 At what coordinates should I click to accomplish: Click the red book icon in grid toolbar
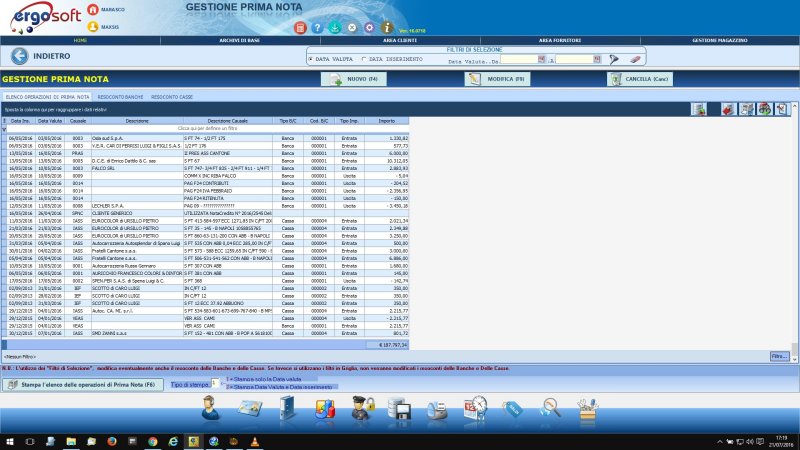(729, 109)
